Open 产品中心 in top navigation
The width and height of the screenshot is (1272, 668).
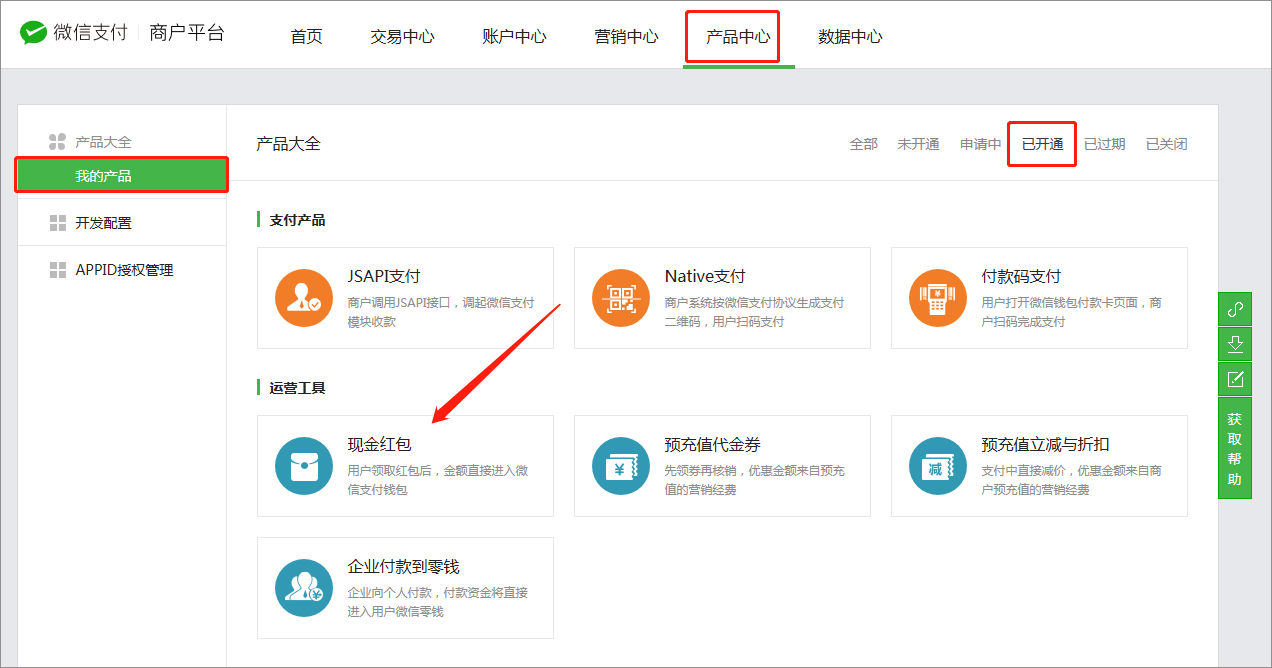coord(738,37)
